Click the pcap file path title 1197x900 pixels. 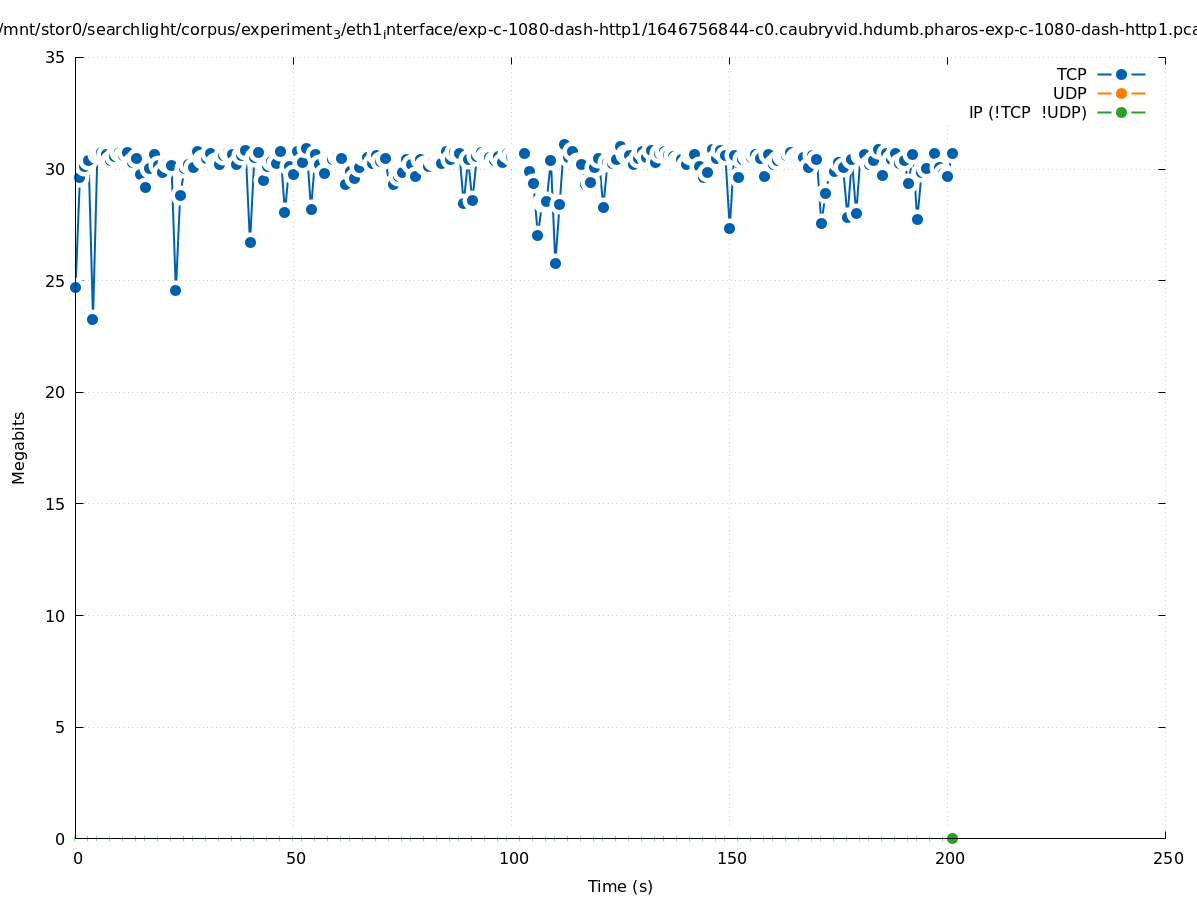pyautogui.click(x=598, y=29)
